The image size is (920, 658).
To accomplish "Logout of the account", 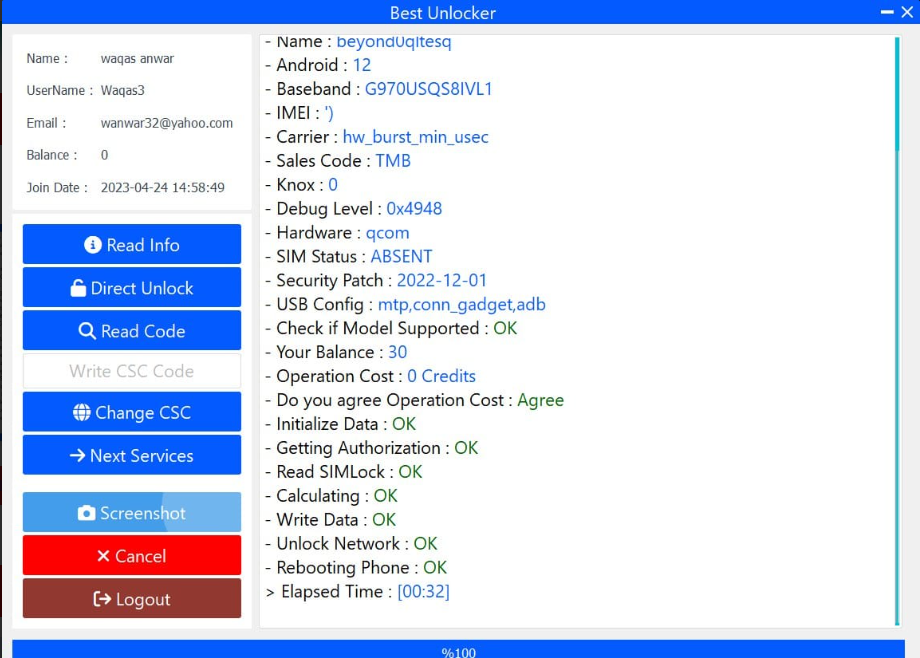I will [132, 598].
